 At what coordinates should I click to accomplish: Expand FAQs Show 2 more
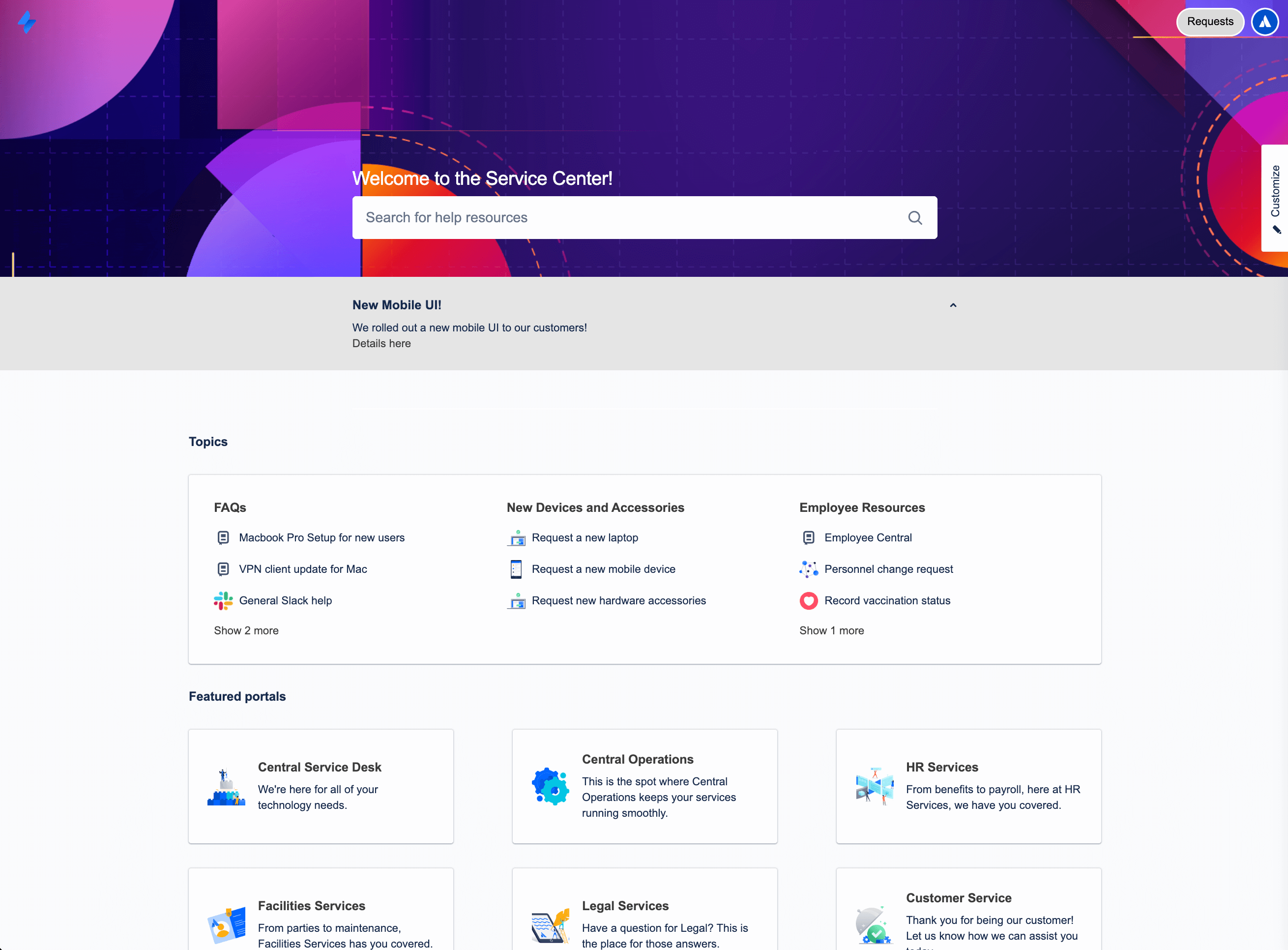point(246,630)
